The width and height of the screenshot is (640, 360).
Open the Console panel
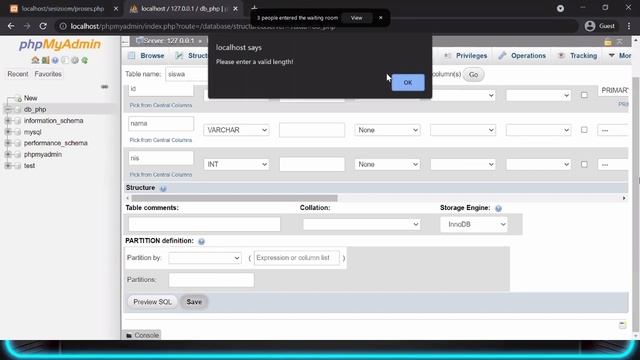click(x=142, y=335)
